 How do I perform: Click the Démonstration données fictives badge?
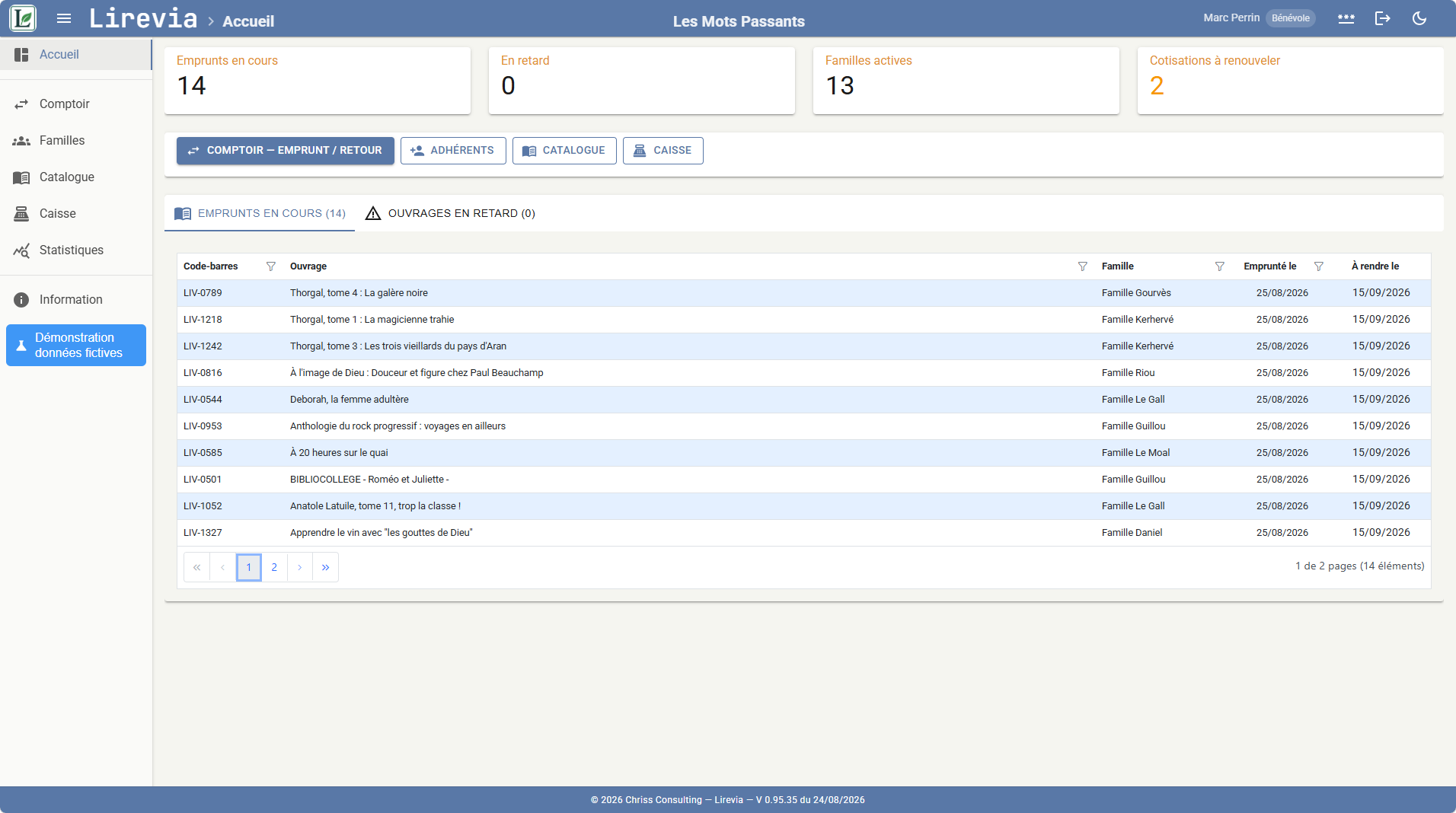76,346
